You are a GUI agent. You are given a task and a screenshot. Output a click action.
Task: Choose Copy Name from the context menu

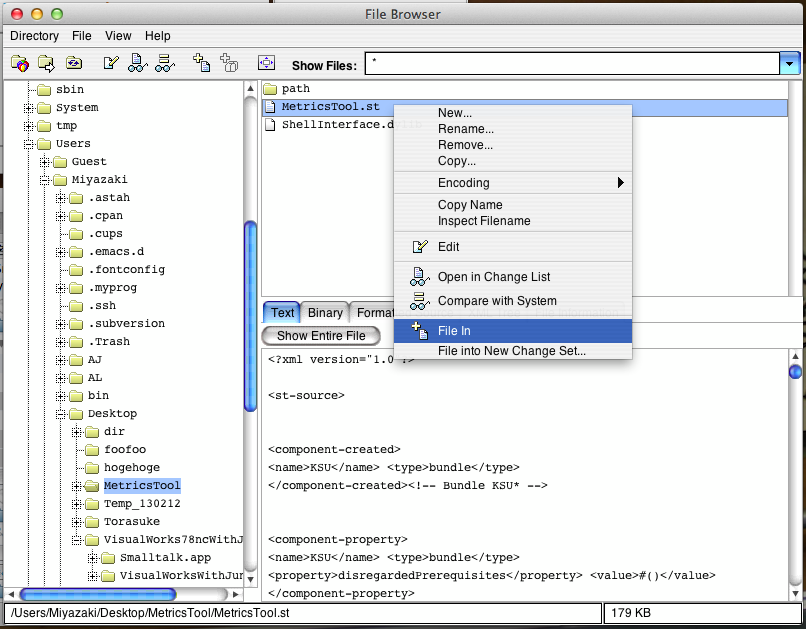[x=512, y=205]
